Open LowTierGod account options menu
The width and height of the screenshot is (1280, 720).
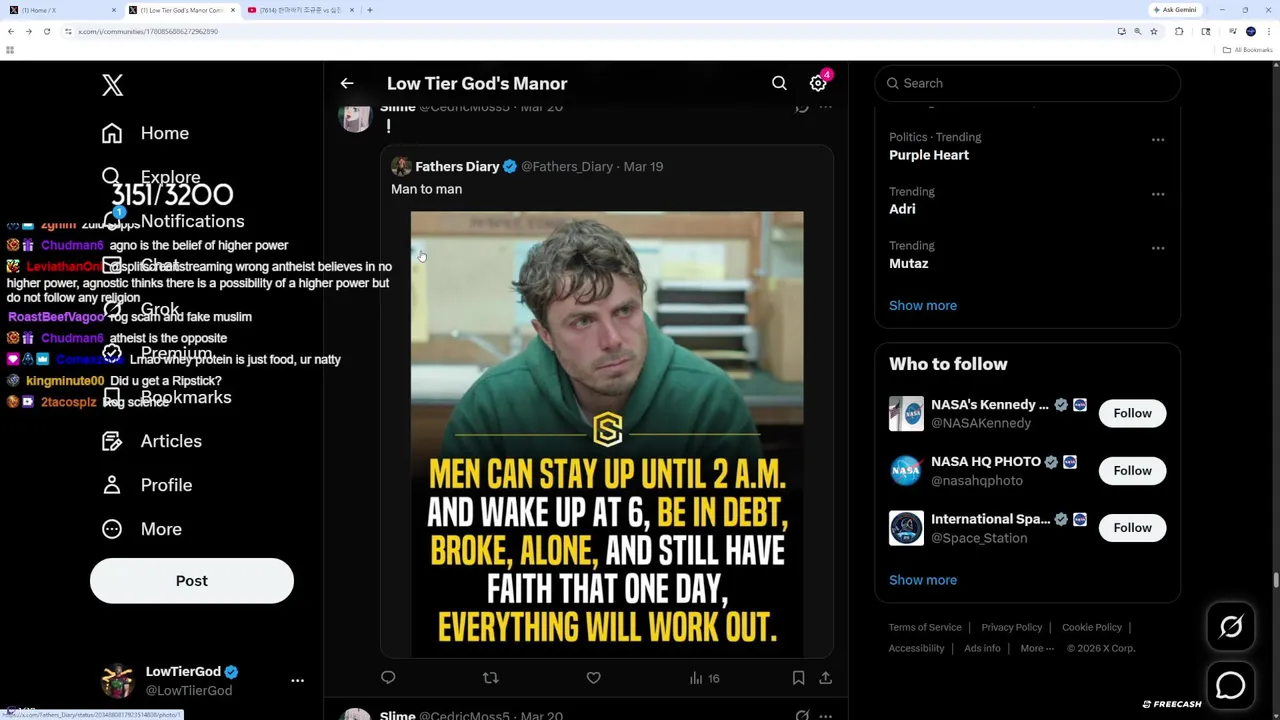297,680
